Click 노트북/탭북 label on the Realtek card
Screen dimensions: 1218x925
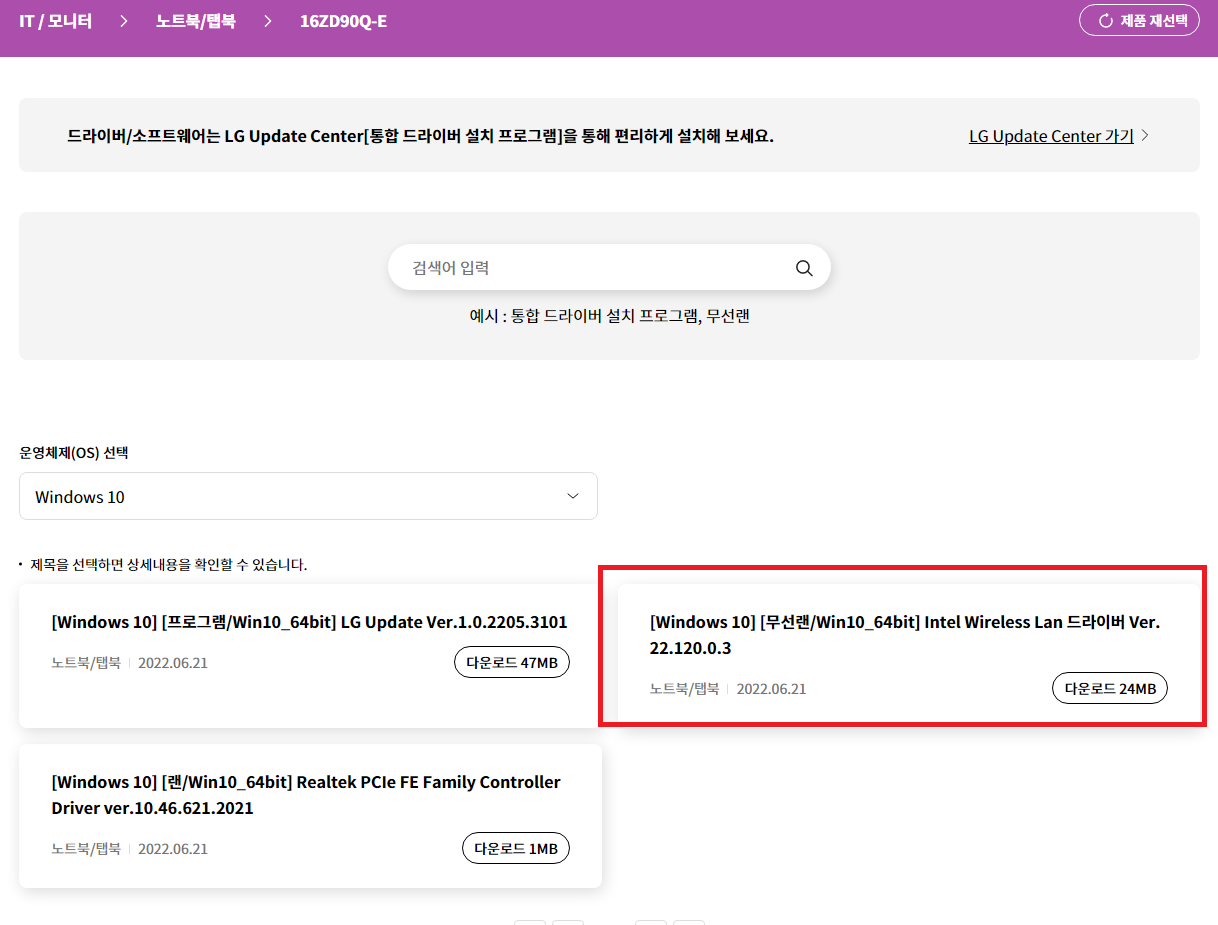pyautogui.click(x=86, y=848)
